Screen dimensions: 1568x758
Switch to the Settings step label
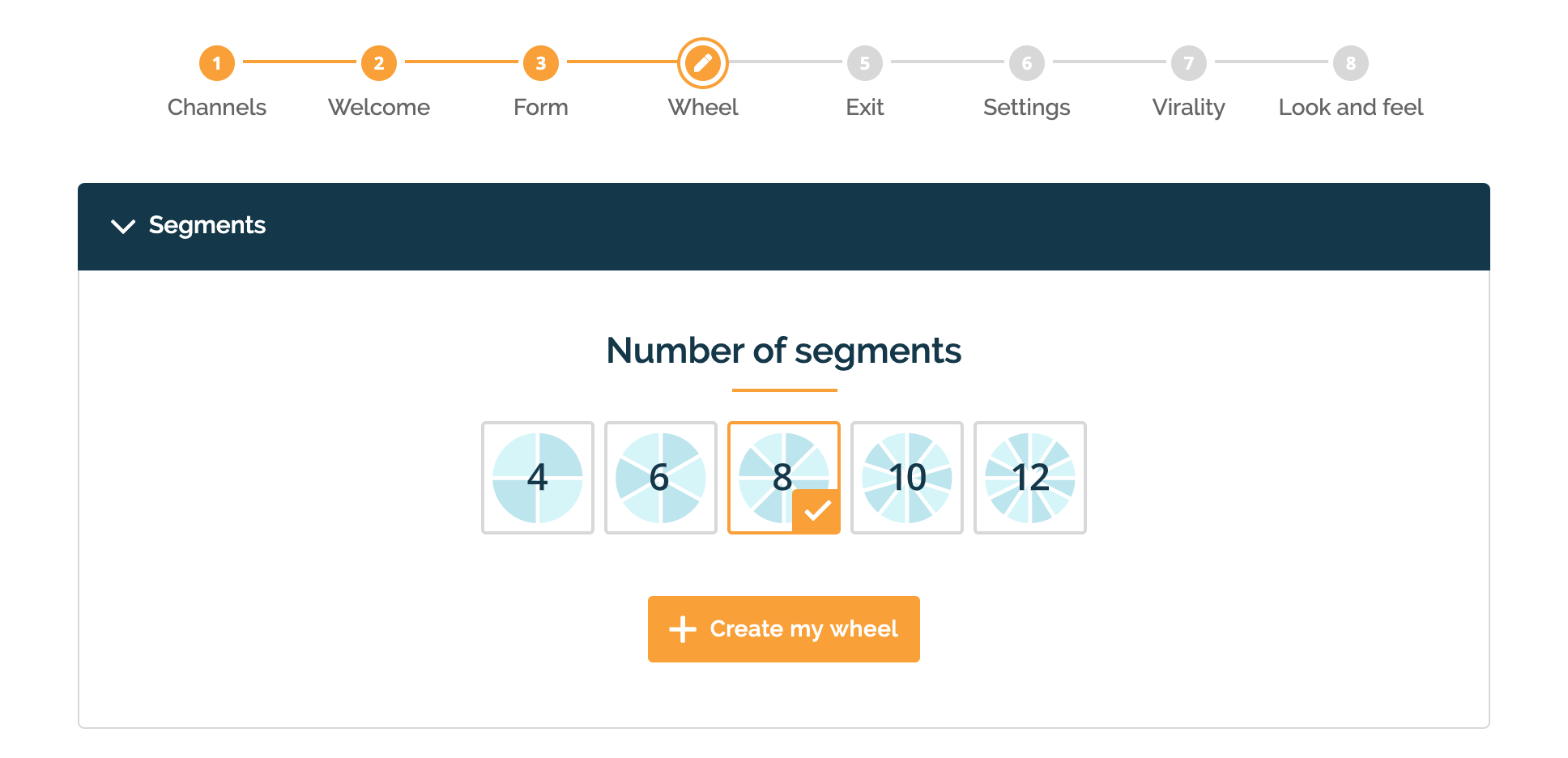tap(1027, 108)
